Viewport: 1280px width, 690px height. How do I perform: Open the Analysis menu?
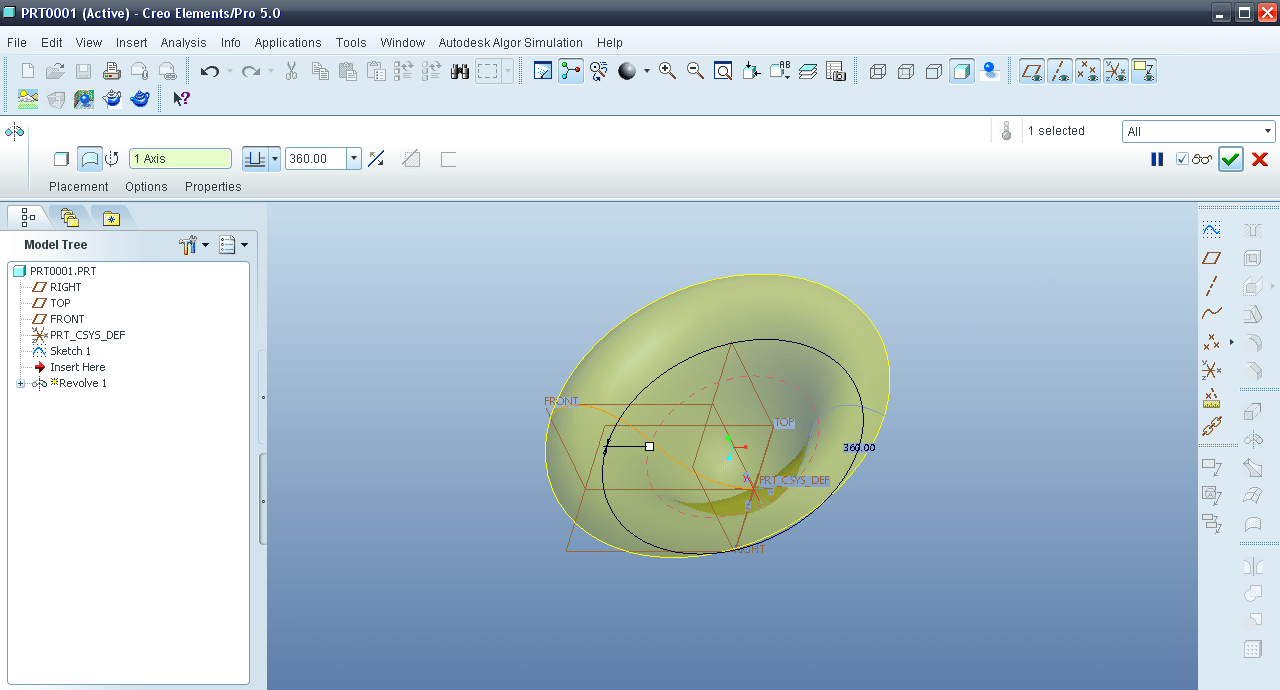[x=184, y=43]
